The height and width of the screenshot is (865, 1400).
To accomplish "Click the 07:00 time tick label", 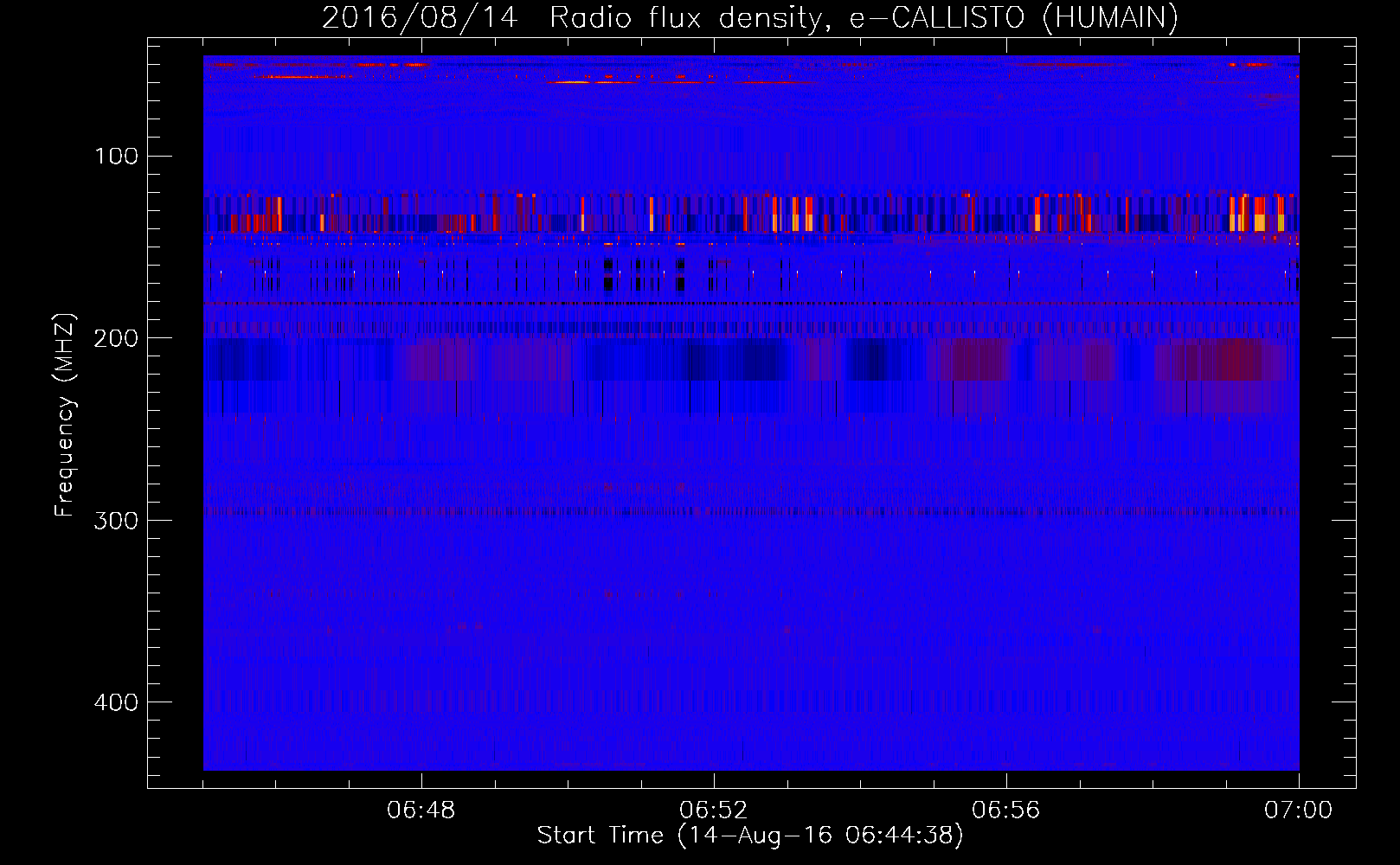I will (1299, 811).
